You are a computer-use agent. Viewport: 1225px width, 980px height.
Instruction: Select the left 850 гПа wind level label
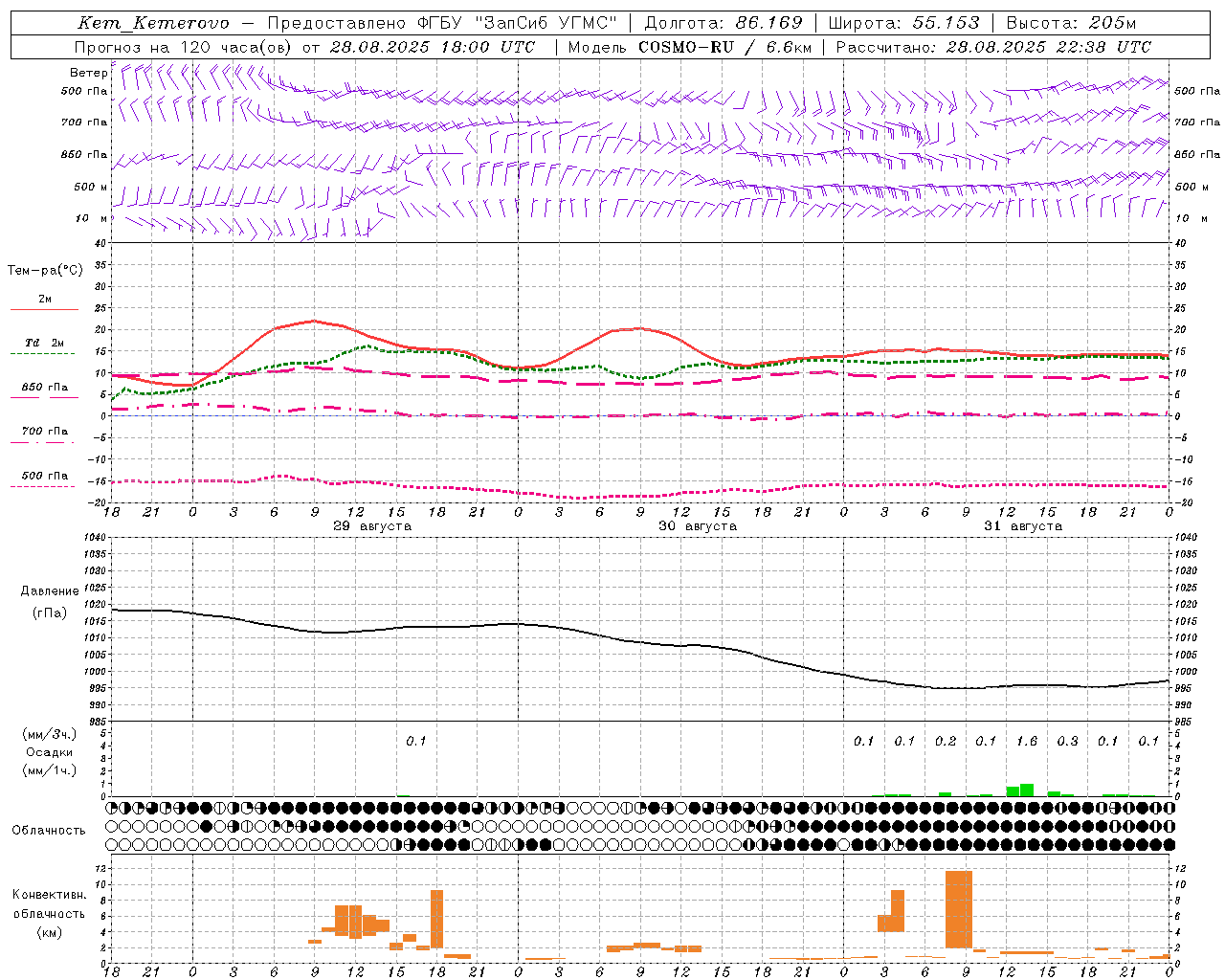(84, 154)
